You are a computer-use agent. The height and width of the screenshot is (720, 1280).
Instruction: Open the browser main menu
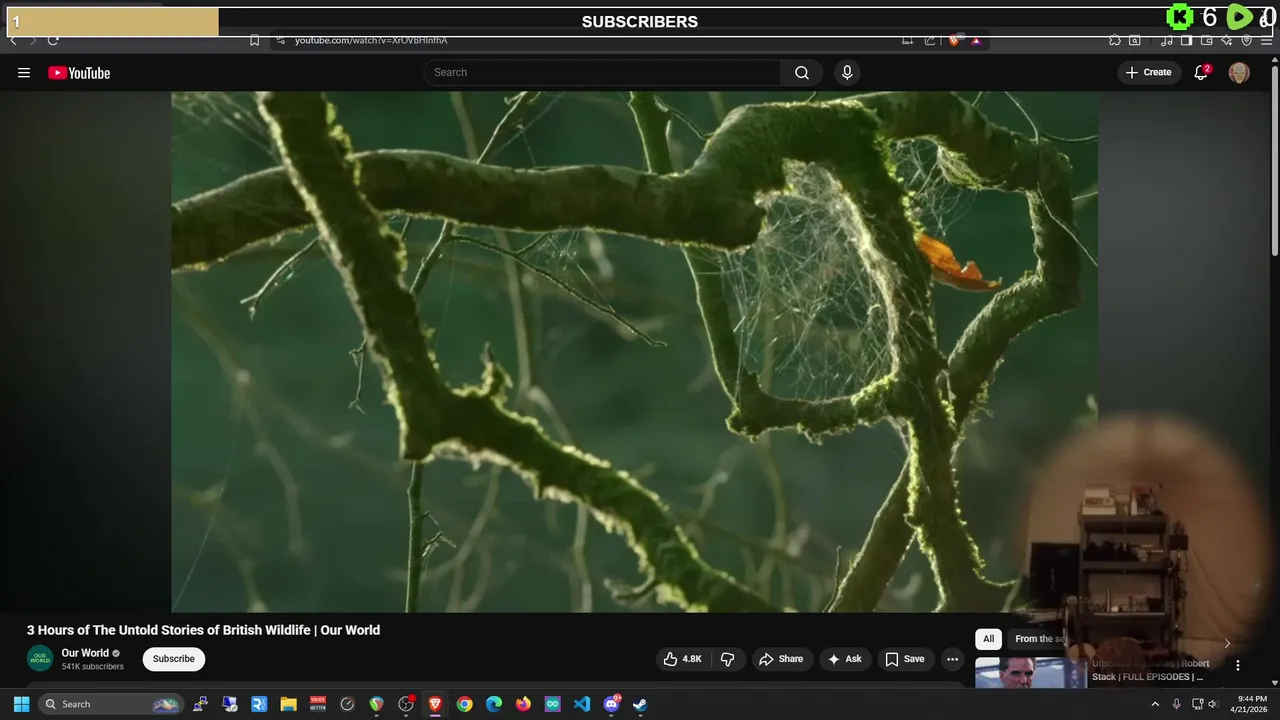pos(1267,40)
